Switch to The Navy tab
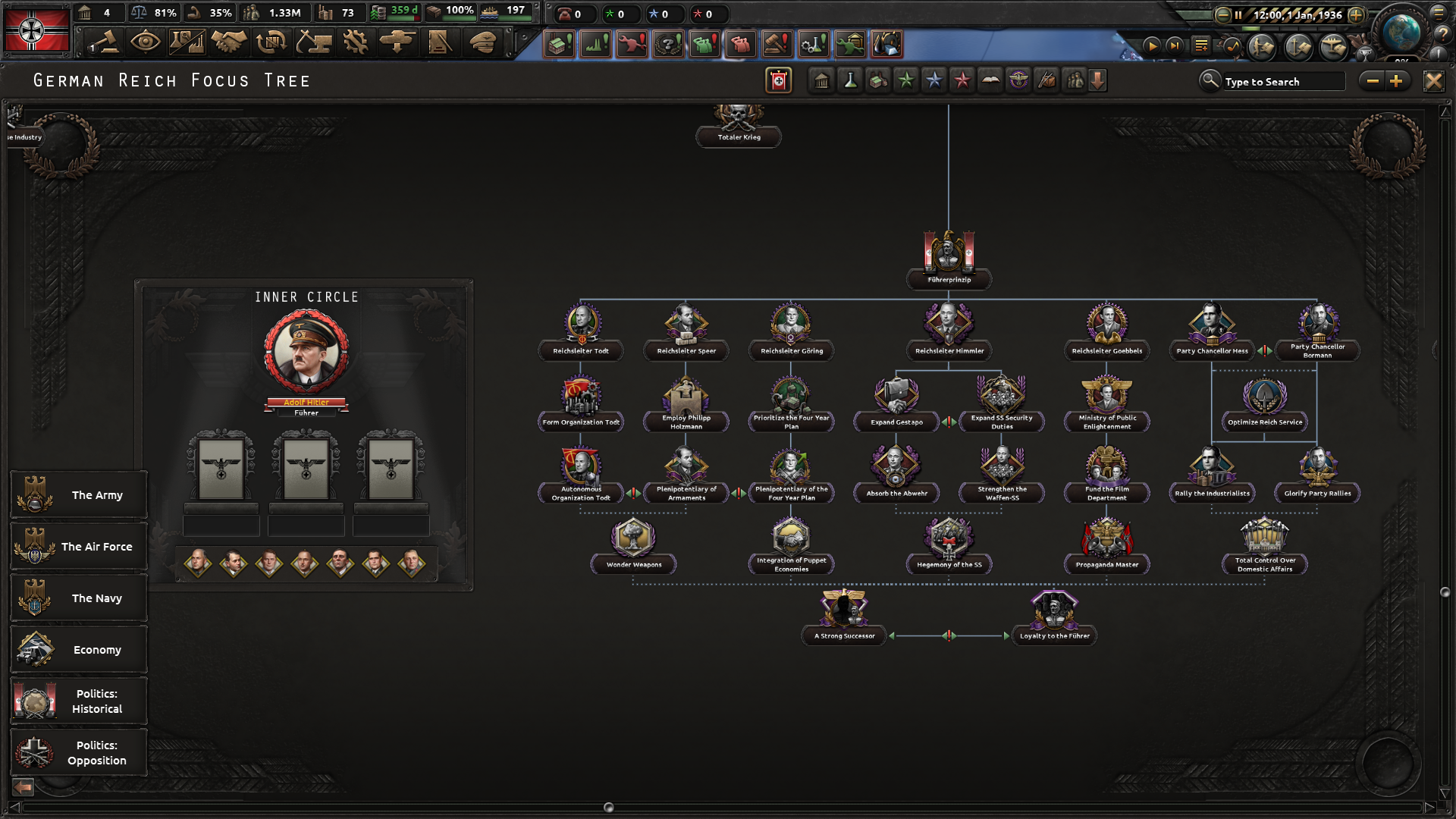This screenshot has width=1456, height=819. pos(79,598)
